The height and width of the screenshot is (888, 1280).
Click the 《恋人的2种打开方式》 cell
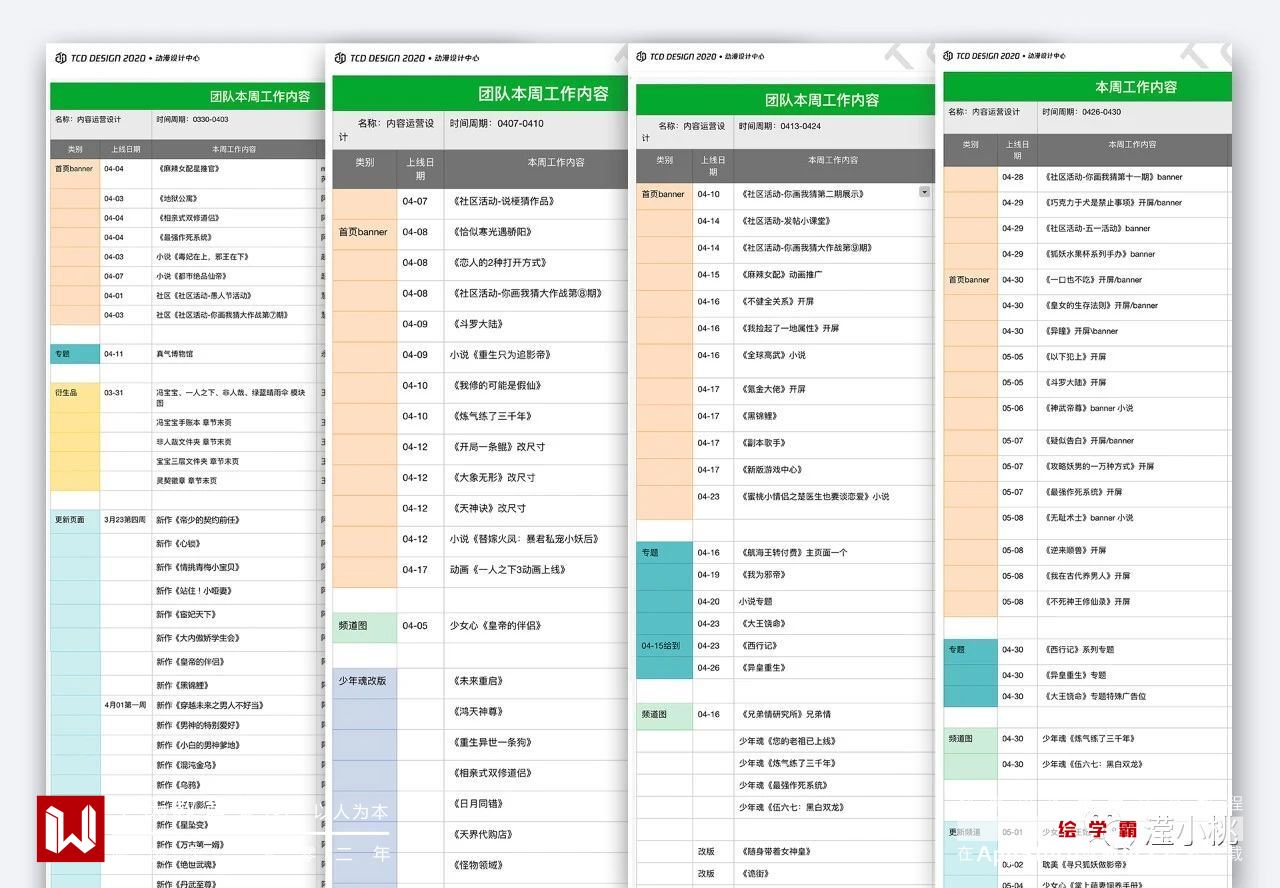[x=536, y=263]
